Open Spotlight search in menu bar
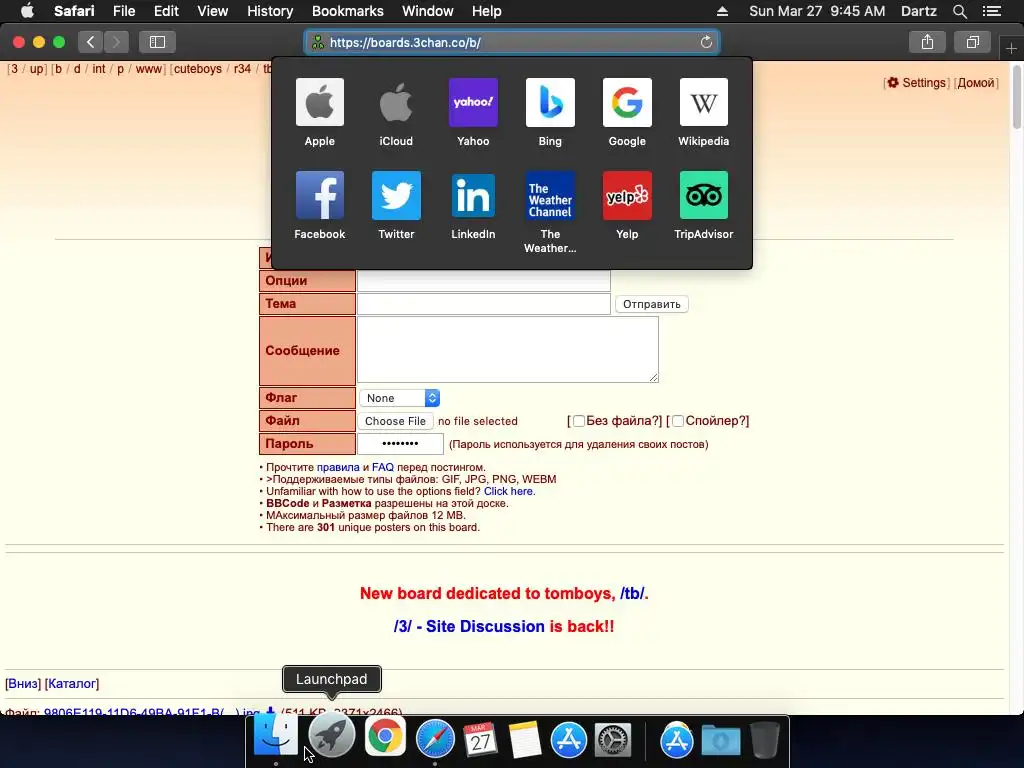1024x768 pixels. (x=959, y=11)
